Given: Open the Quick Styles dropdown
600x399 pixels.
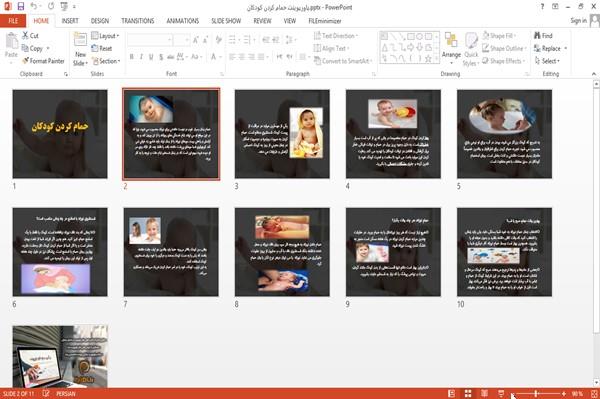Looking at the screenshot, I should [471, 50].
